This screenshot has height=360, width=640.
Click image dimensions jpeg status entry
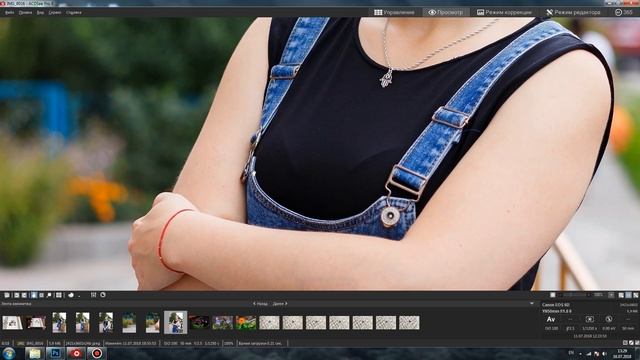(x=82, y=343)
